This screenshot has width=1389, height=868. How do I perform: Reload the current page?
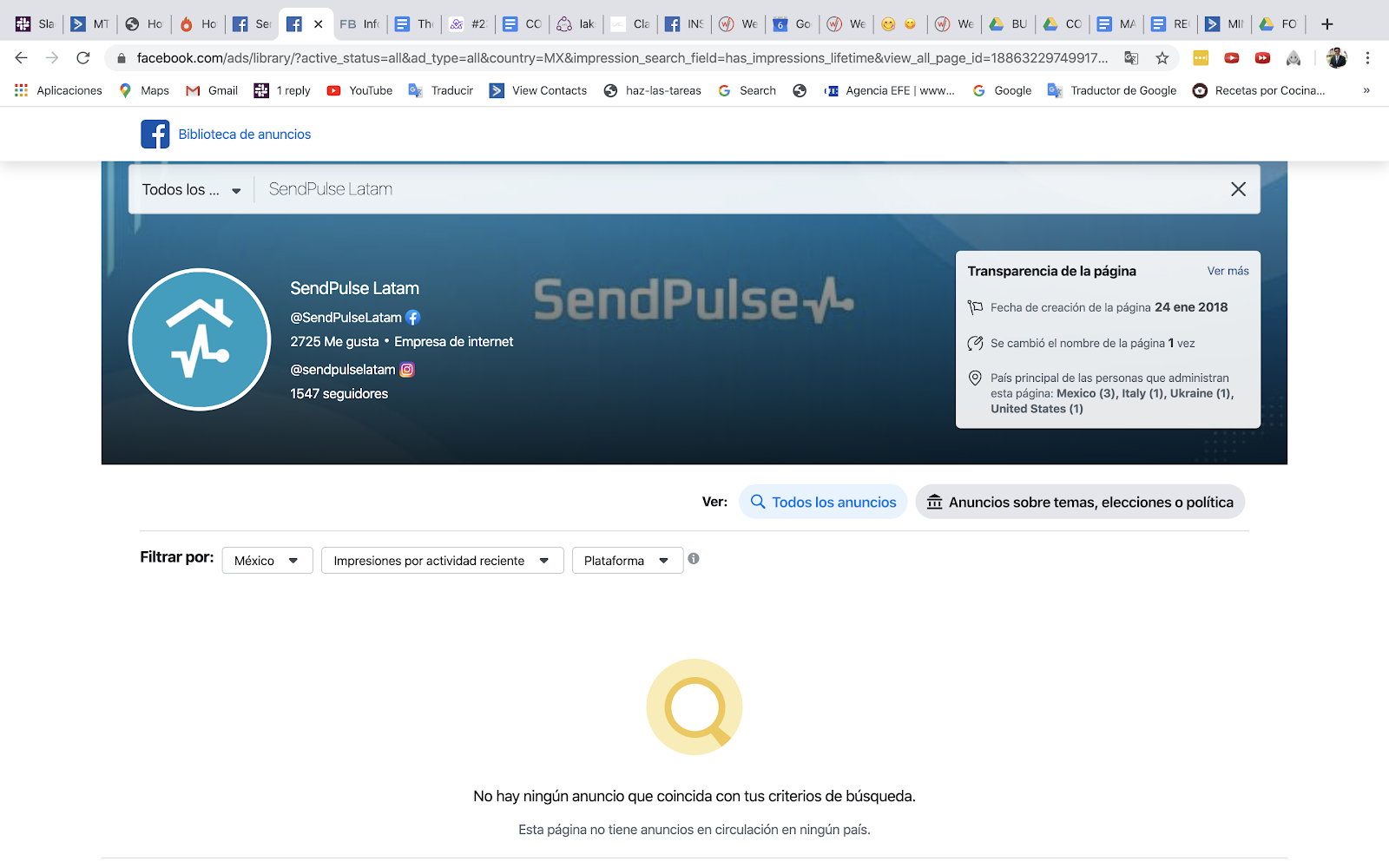[83, 58]
